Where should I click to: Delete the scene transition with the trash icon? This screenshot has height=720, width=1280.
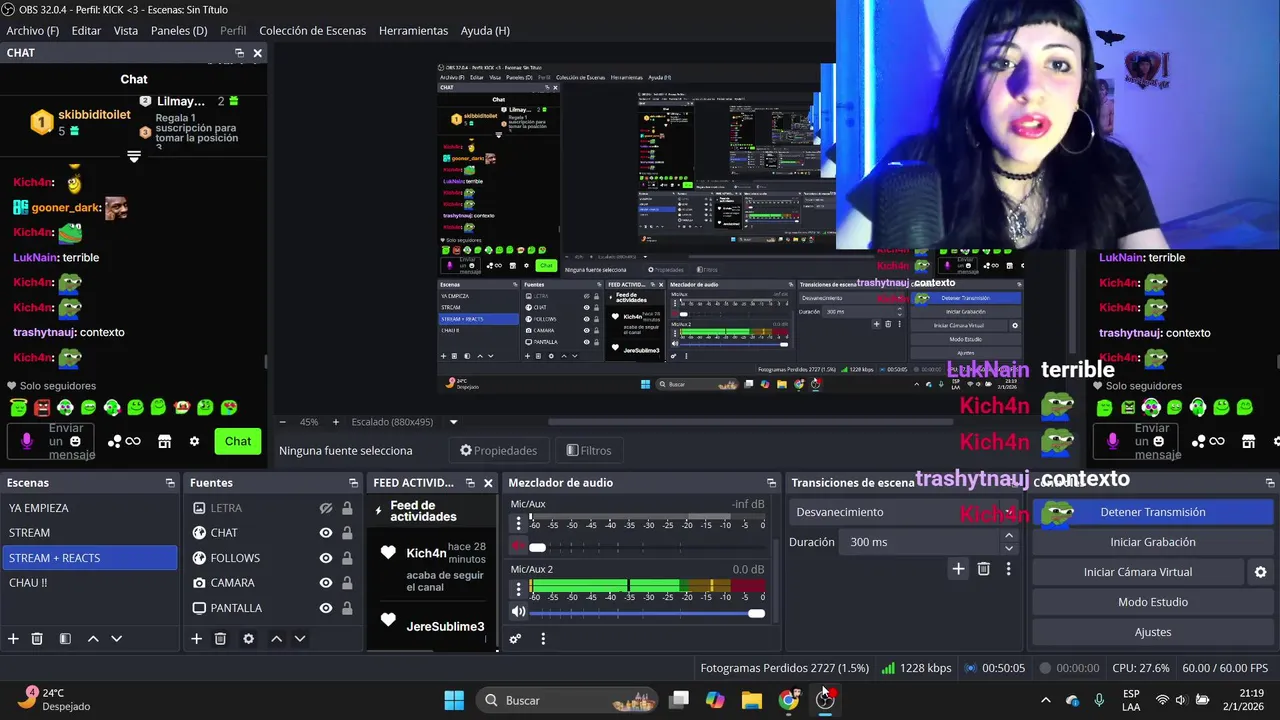(983, 569)
